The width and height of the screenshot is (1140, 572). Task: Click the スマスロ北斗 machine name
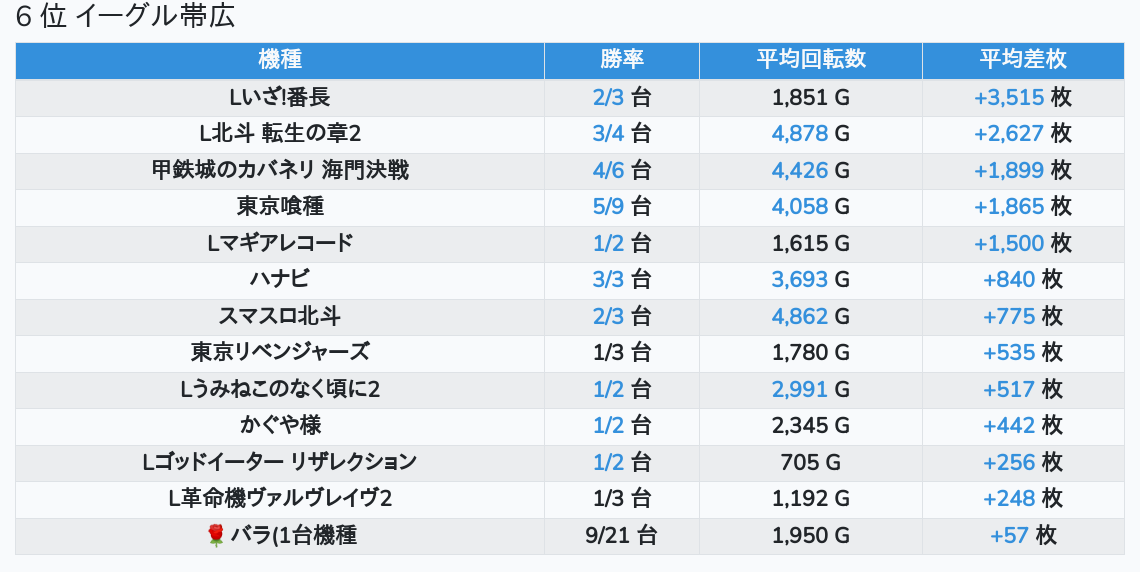280,317
